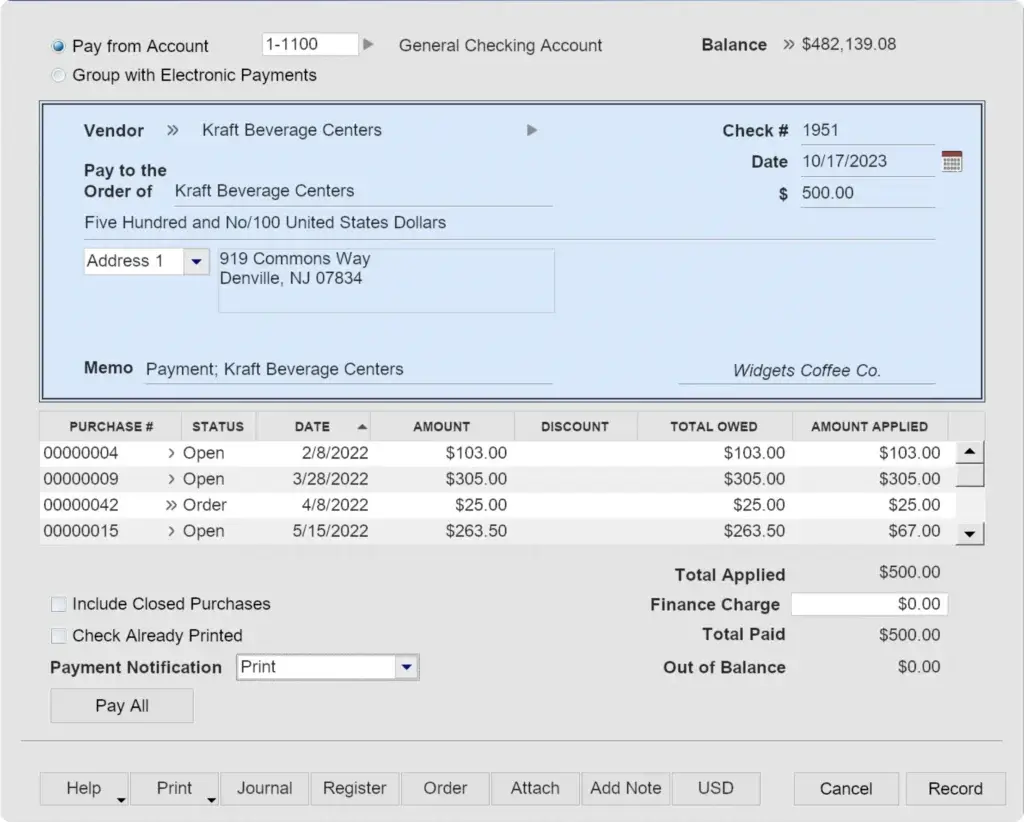Click the $482,139.08 balance value
This screenshot has width=1024, height=822.
click(x=849, y=44)
